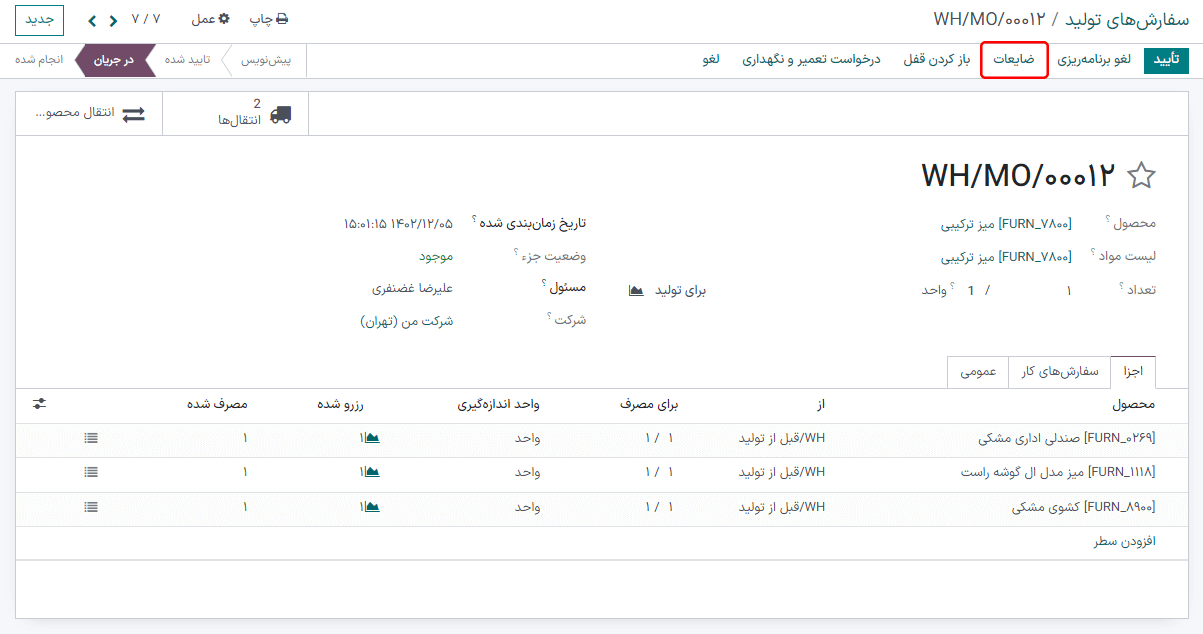1203x634 pixels.
Task: Click the quantity producing field value
Action: tap(1069, 290)
